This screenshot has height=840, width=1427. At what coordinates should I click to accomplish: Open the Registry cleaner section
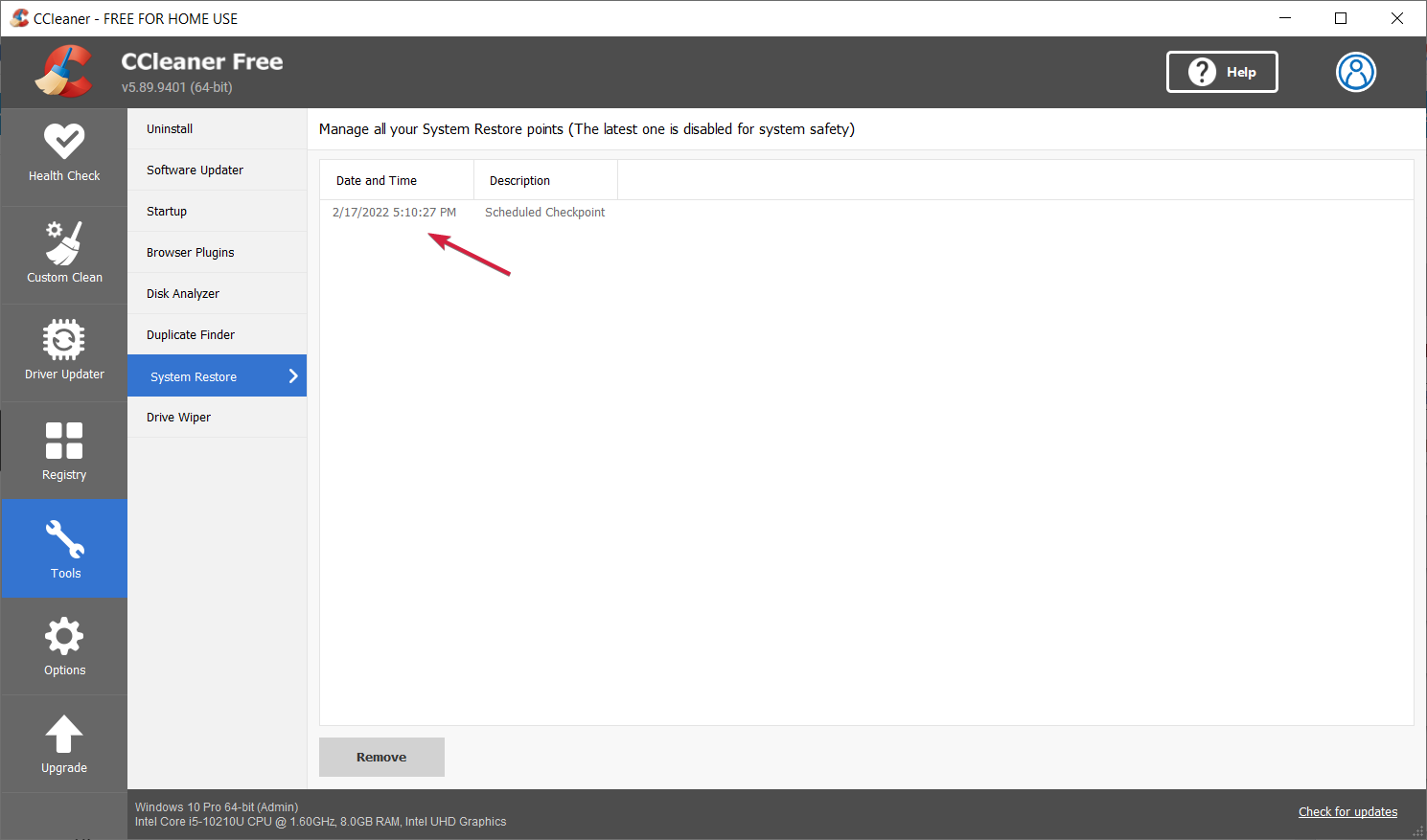(x=64, y=451)
